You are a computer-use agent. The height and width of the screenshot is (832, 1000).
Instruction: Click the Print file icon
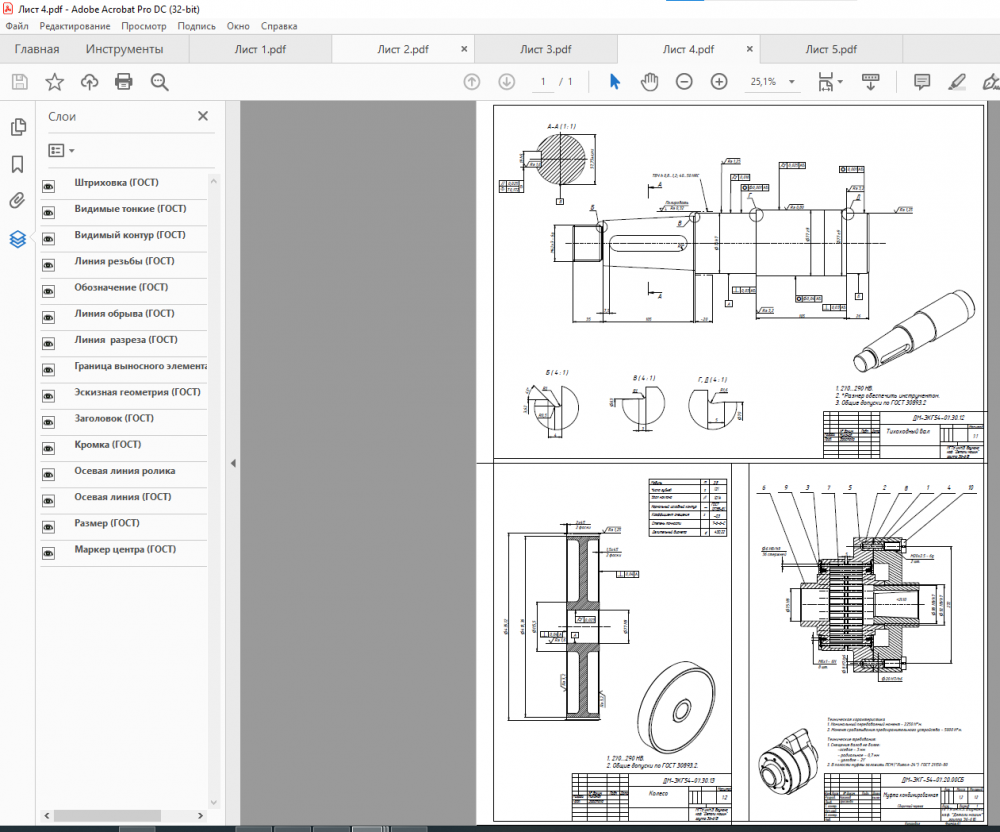pyautogui.click(x=124, y=82)
